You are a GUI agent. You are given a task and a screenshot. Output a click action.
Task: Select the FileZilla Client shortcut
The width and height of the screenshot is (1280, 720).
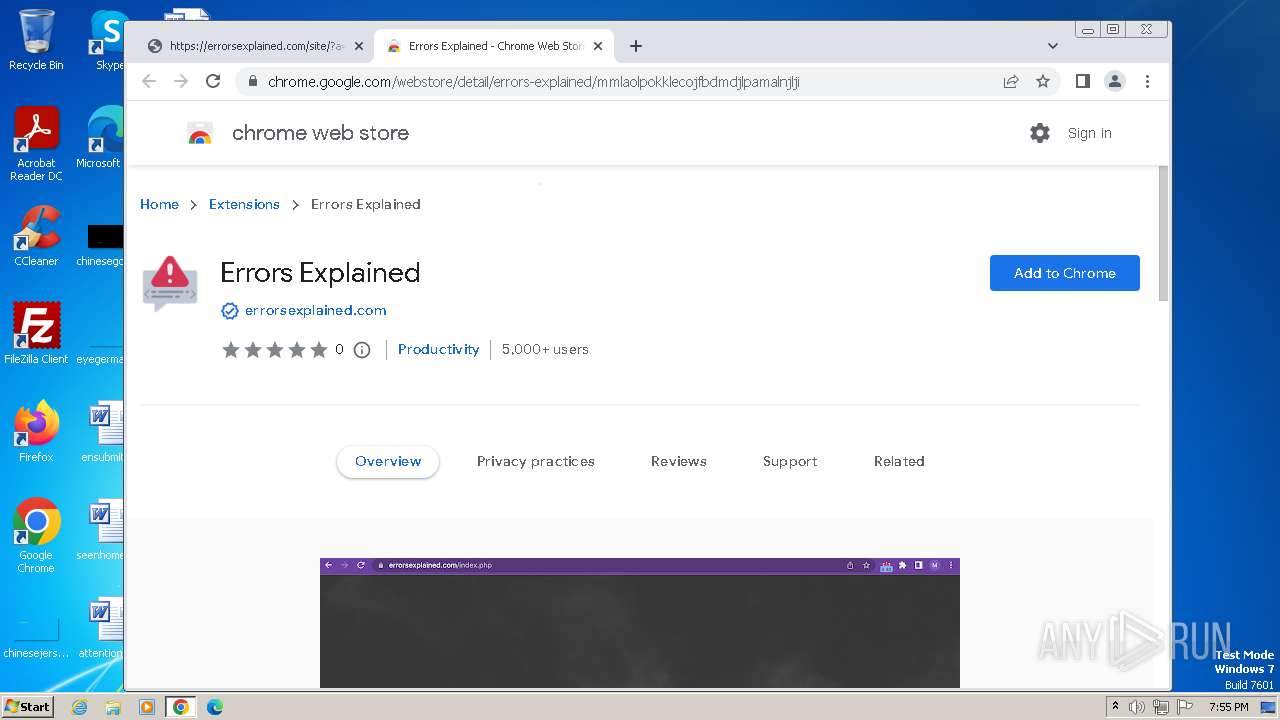tap(36, 334)
